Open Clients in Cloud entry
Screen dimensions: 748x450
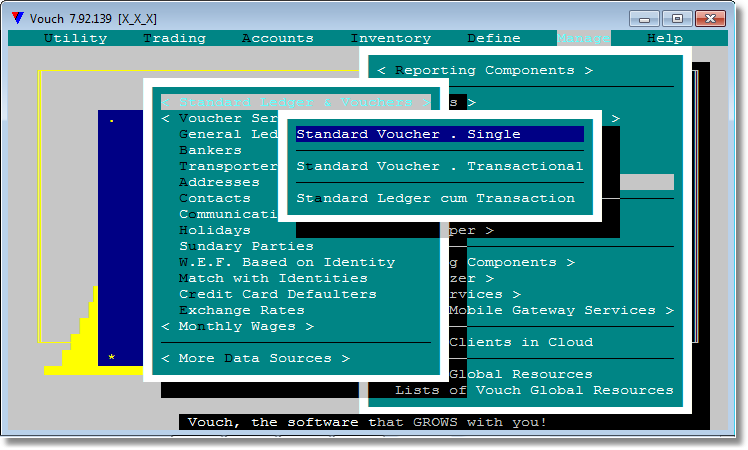[521, 342]
